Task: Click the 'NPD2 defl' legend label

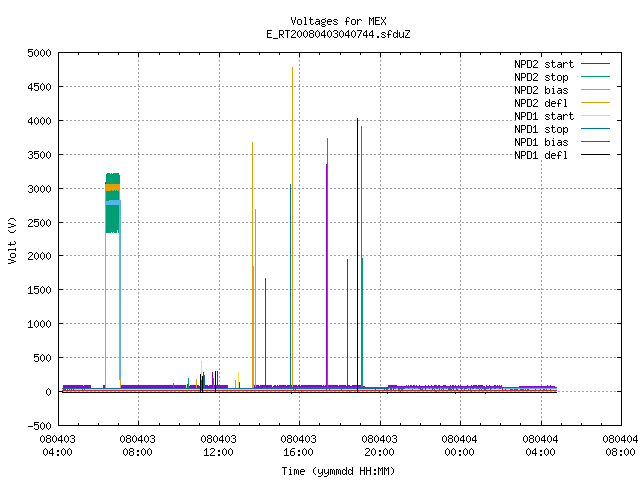Action: [541, 103]
